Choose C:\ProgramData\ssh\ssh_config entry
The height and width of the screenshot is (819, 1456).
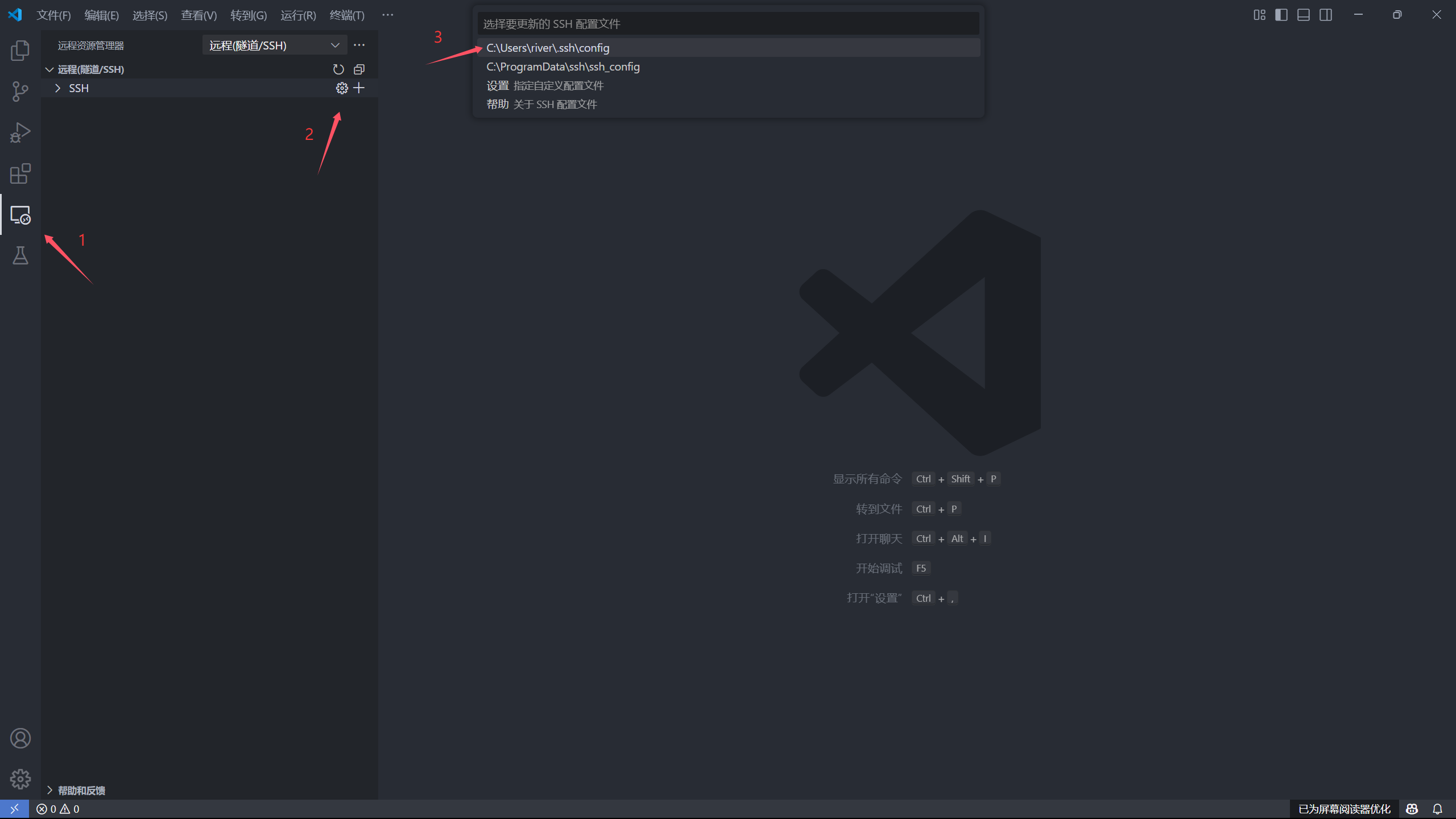[x=563, y=67]
